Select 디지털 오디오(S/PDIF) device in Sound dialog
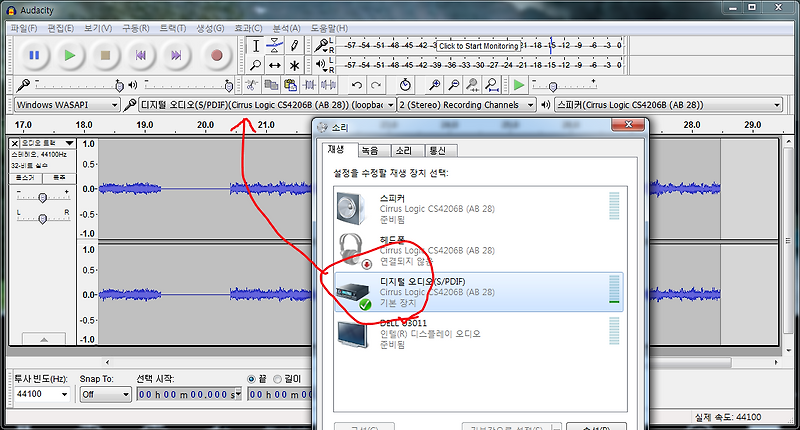The image size is (800, 430). (x=479, y=292)
